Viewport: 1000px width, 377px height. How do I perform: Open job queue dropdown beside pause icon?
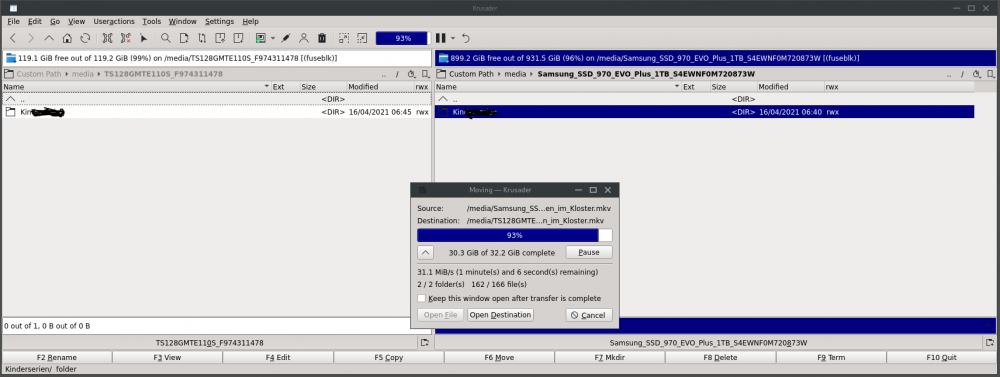point(453,38)
